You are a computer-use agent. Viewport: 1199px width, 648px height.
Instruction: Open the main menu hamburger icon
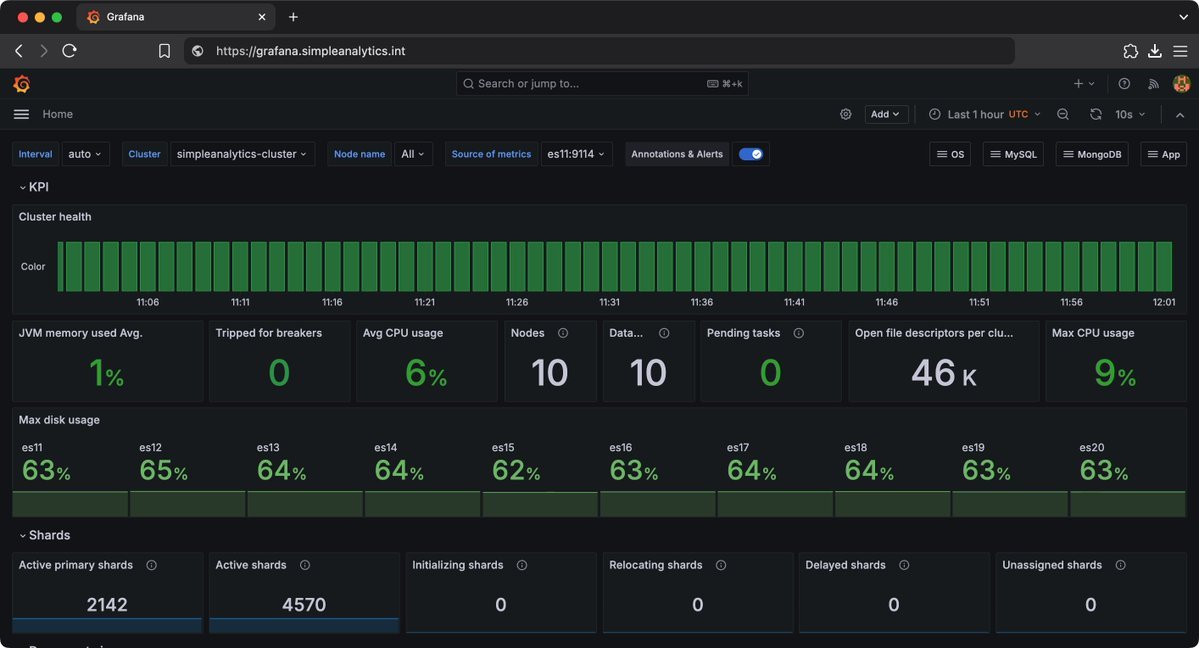coord(20,114)
